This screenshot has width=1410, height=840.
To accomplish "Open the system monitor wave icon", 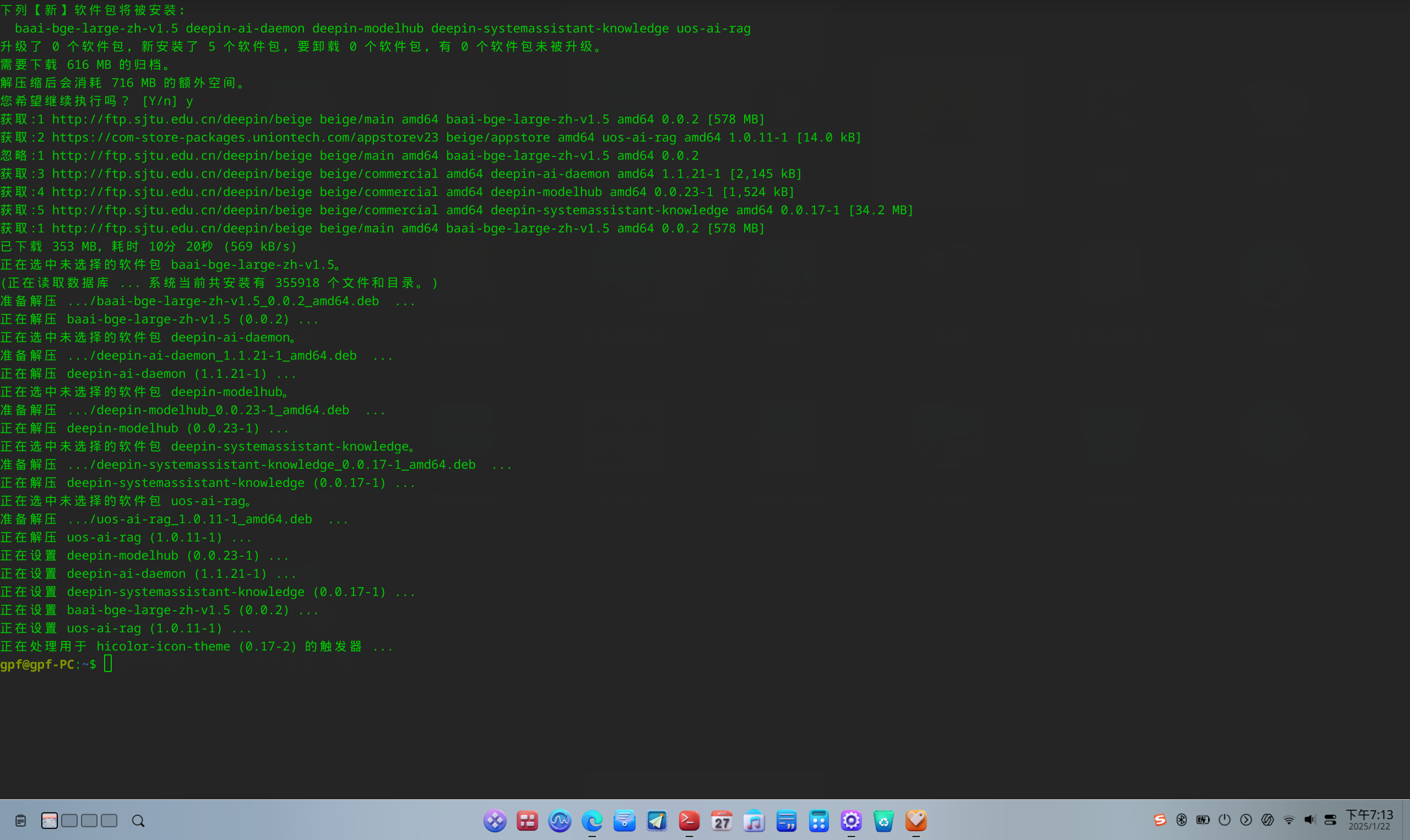I will [x=560, y=820].
